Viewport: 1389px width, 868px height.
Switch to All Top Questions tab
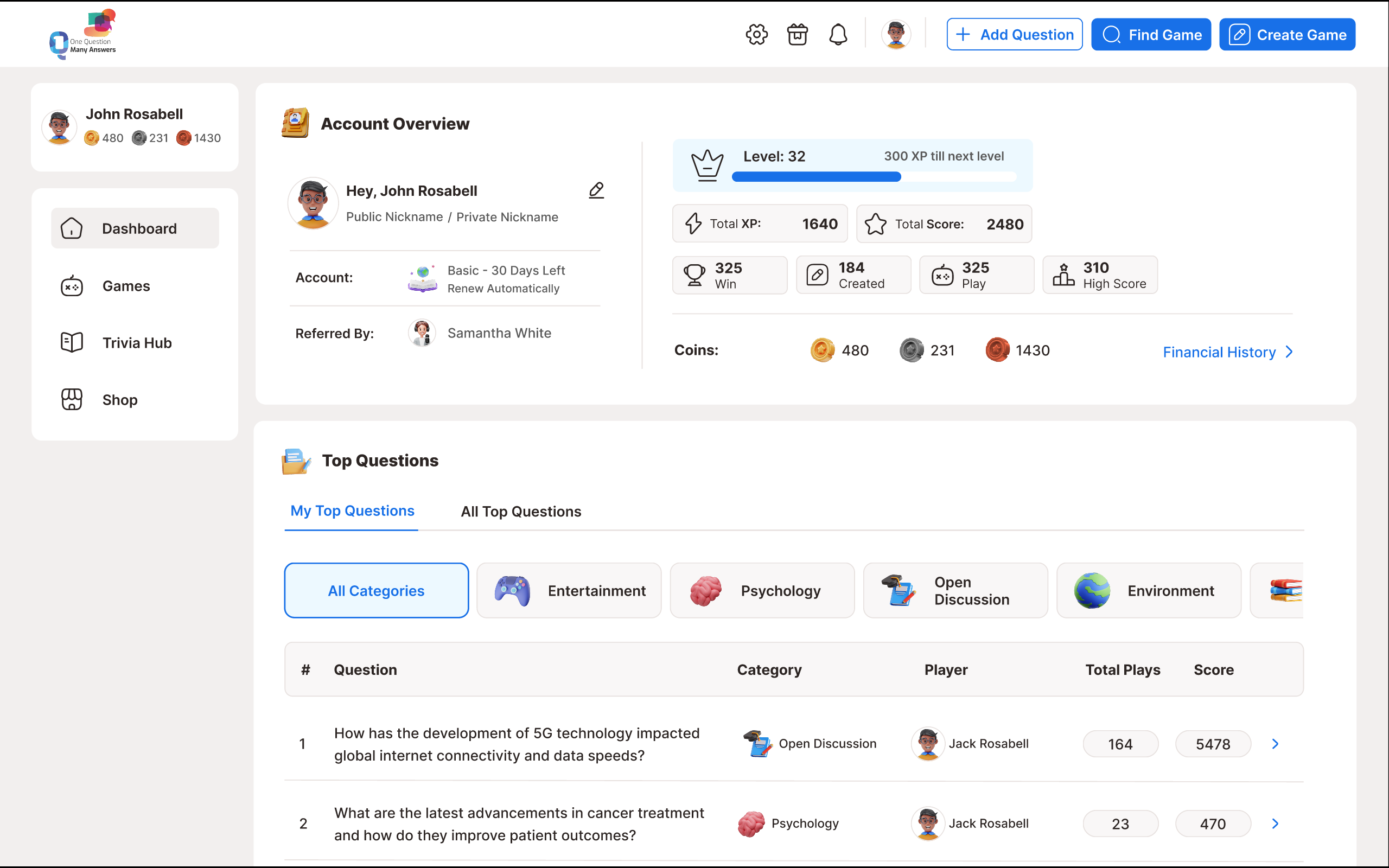520,512
